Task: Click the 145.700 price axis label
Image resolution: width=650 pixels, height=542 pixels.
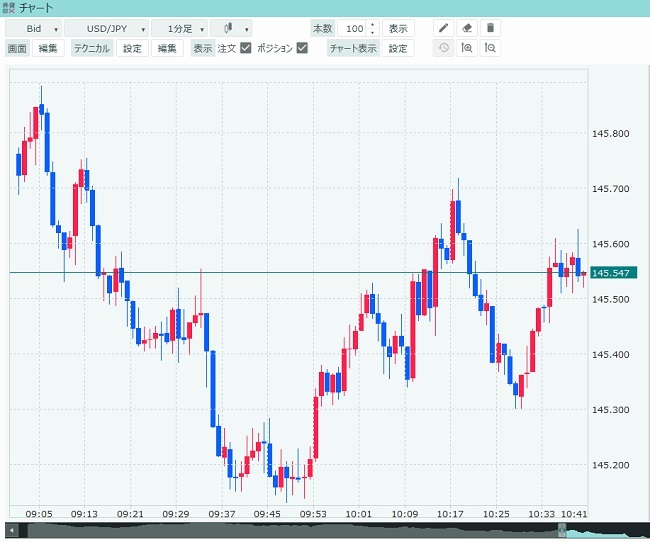Action: [610, 189]
